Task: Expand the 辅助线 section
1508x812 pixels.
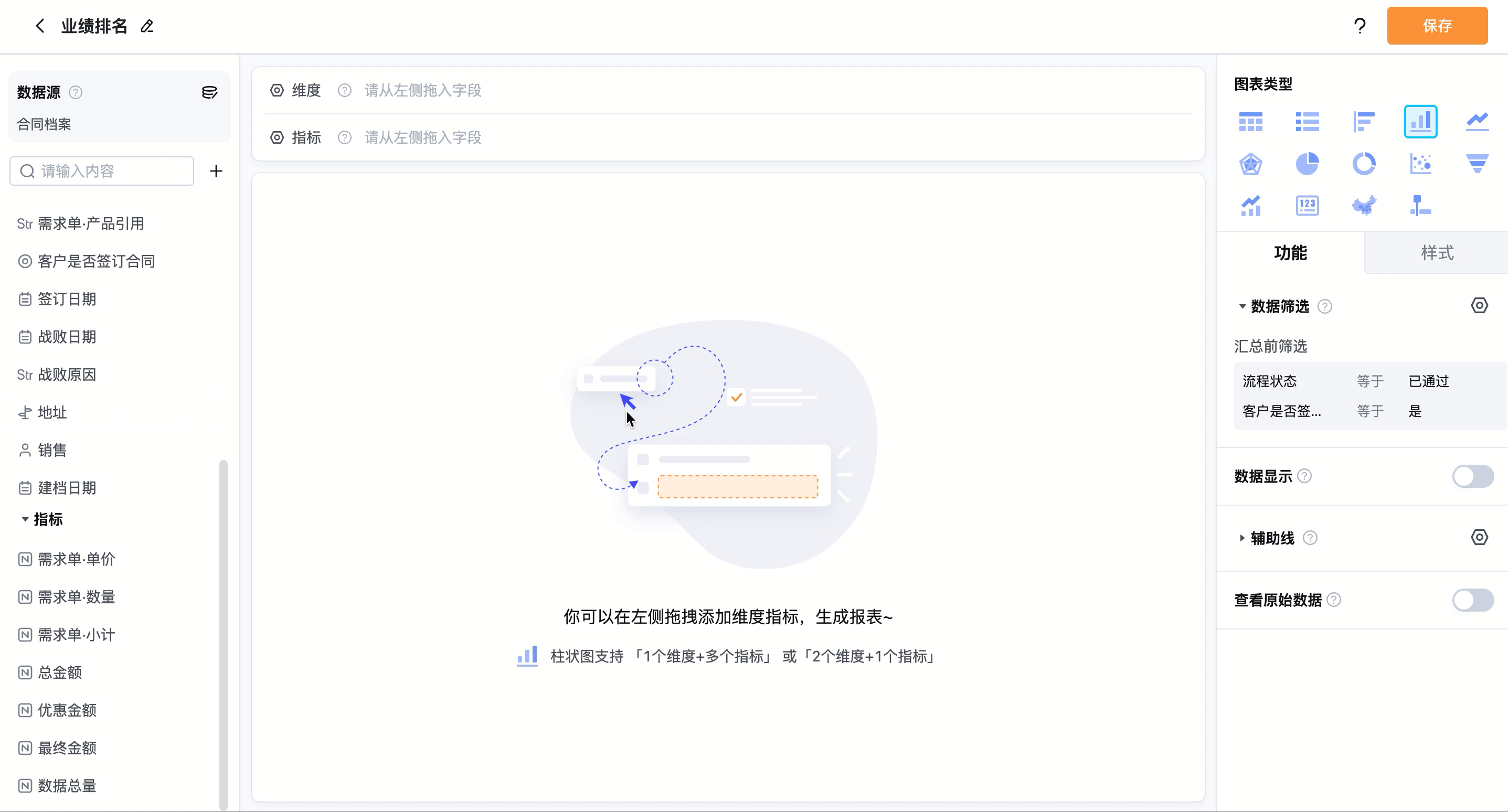Action: (1242, 538)
